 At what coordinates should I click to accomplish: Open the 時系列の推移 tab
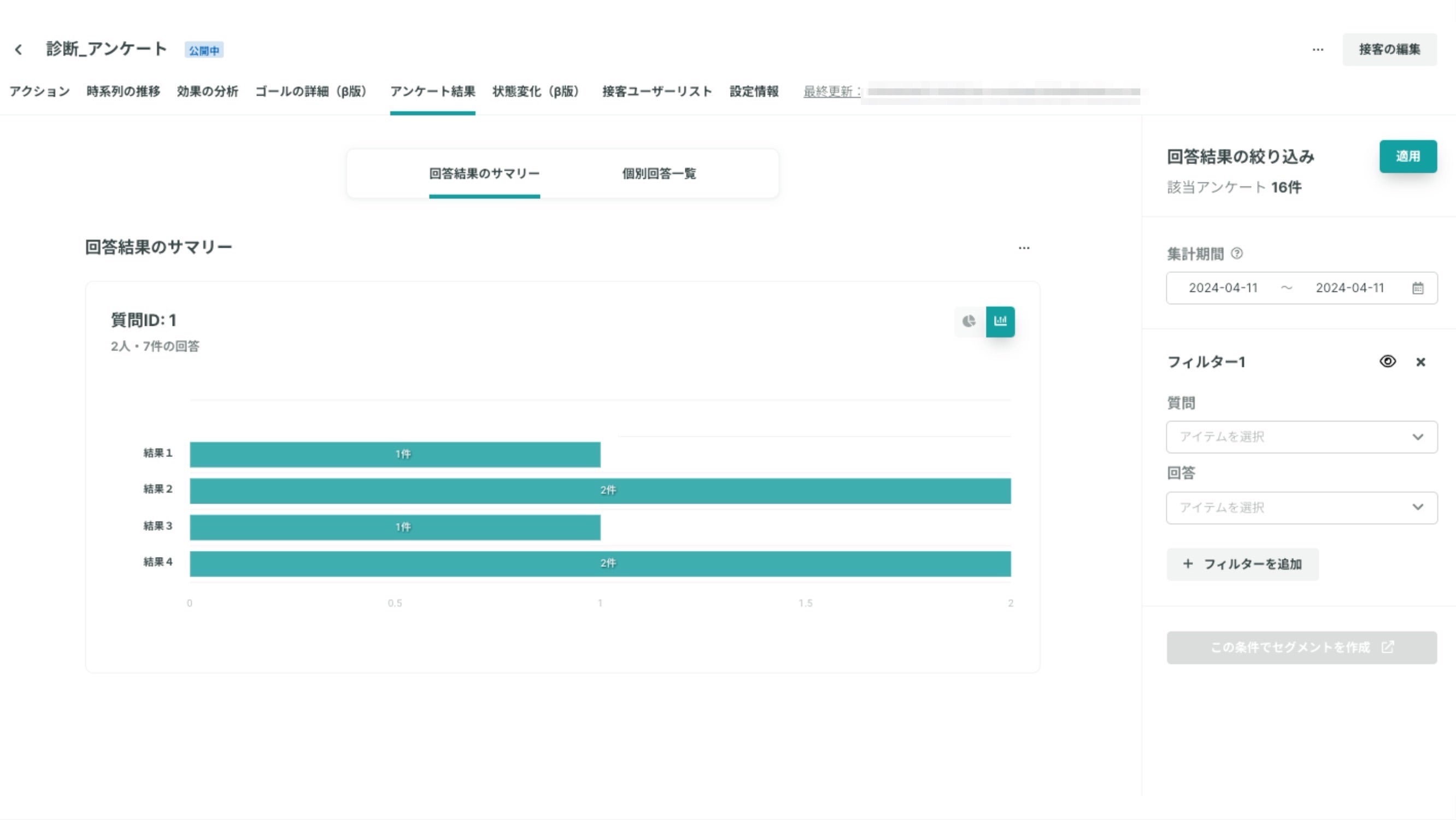123,92
